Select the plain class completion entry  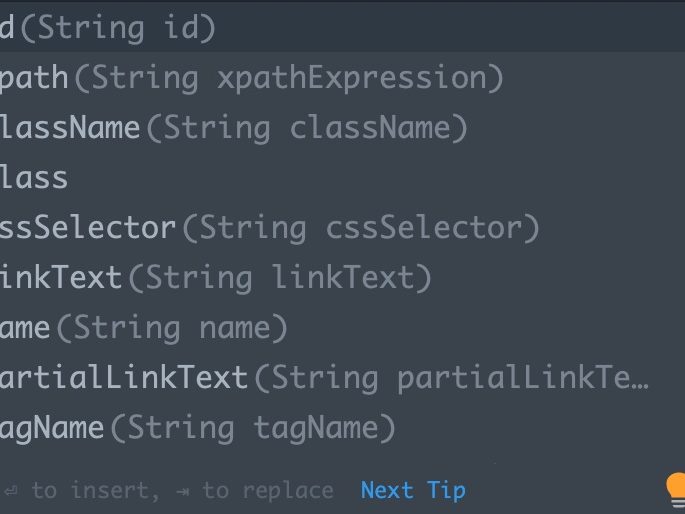click(x=35, y=178)
